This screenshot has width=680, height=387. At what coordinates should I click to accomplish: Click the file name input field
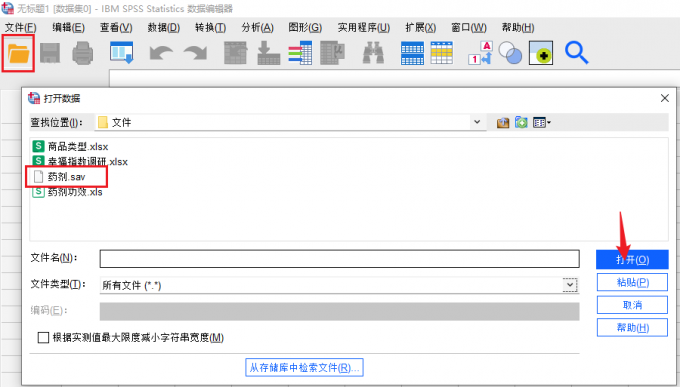coord(340,259)
